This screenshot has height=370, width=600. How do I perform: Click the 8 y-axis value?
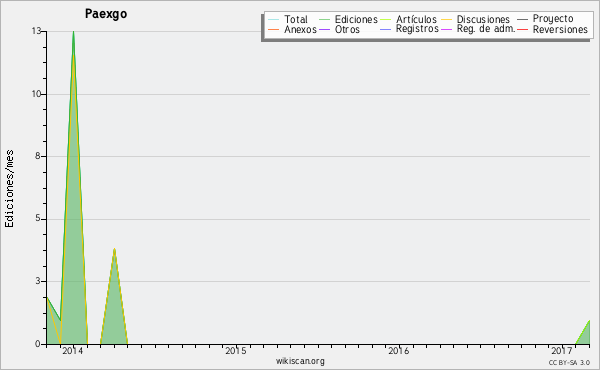point(38,156)
